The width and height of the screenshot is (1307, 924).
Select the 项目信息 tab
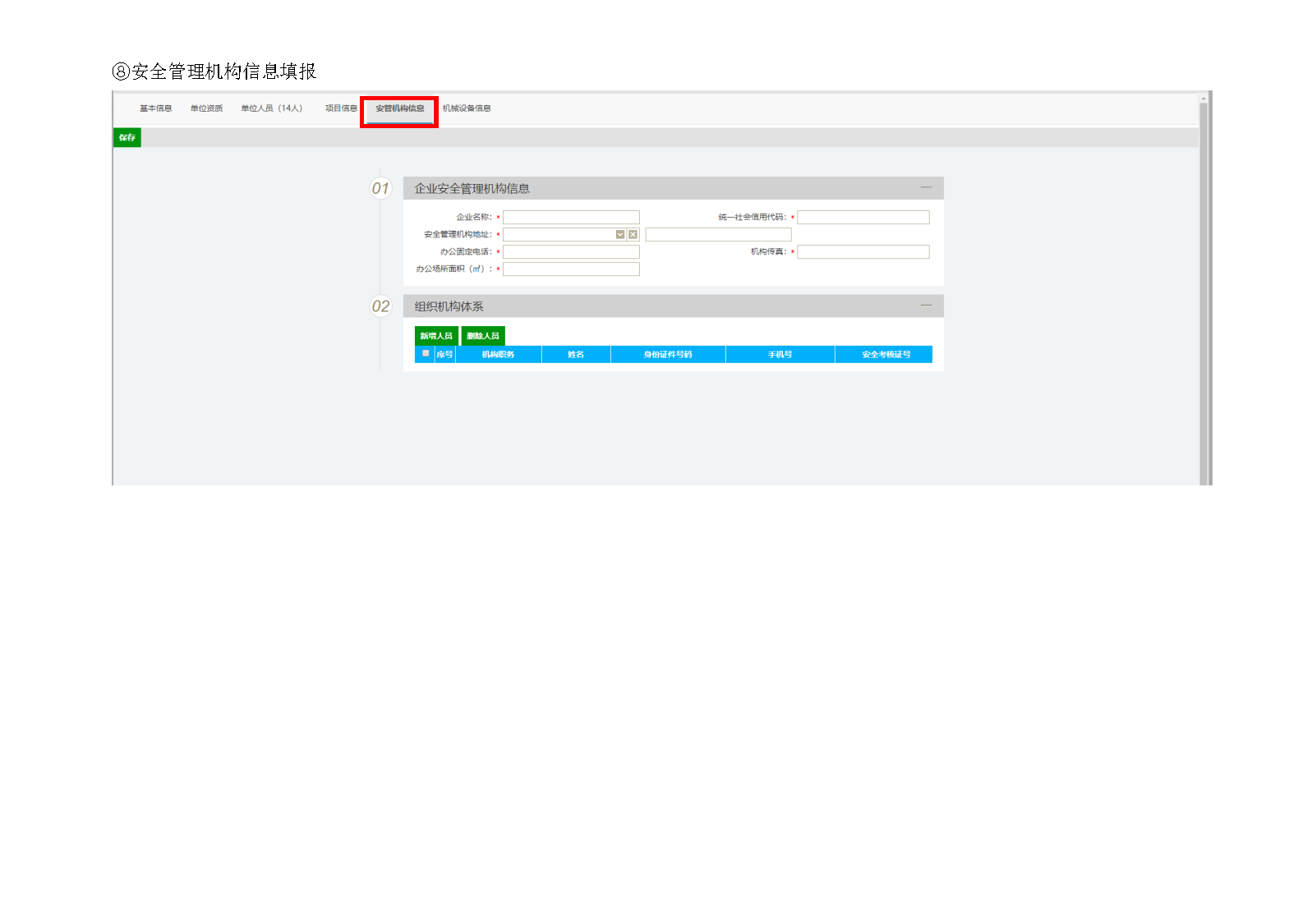(x=341, y=108)
